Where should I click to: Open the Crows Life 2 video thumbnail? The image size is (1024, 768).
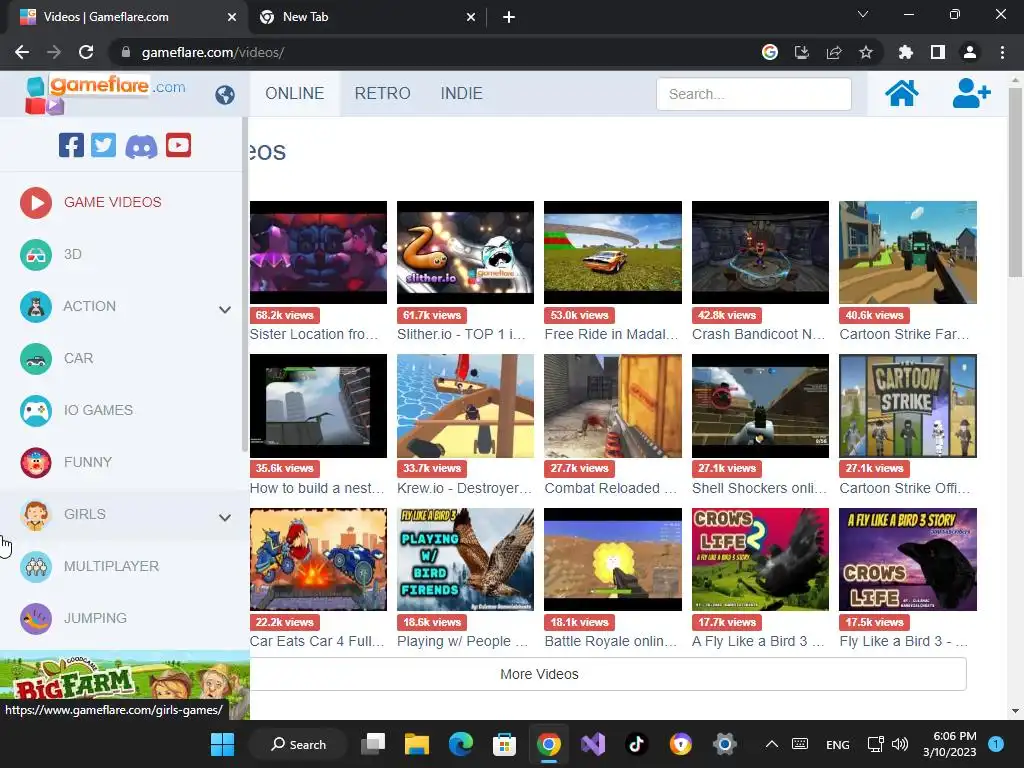(x=760, y=560)
